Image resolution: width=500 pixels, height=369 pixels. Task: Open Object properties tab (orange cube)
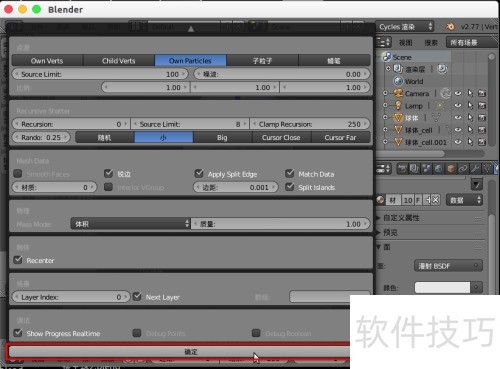coord(451,169)
